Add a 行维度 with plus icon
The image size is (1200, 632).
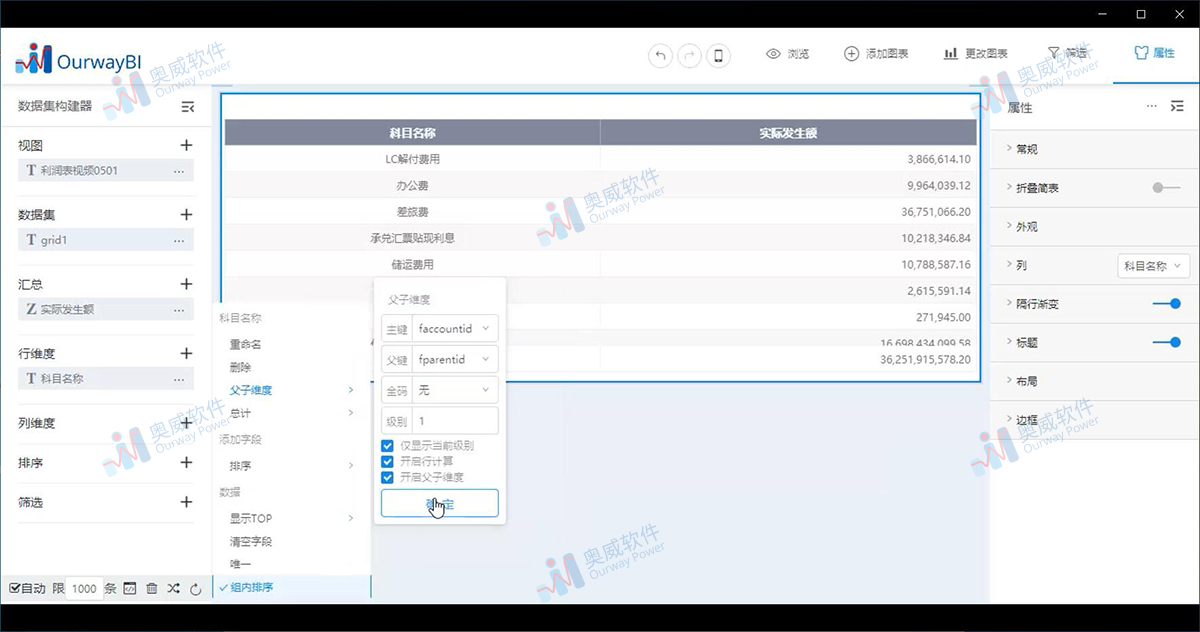point(186,353)
